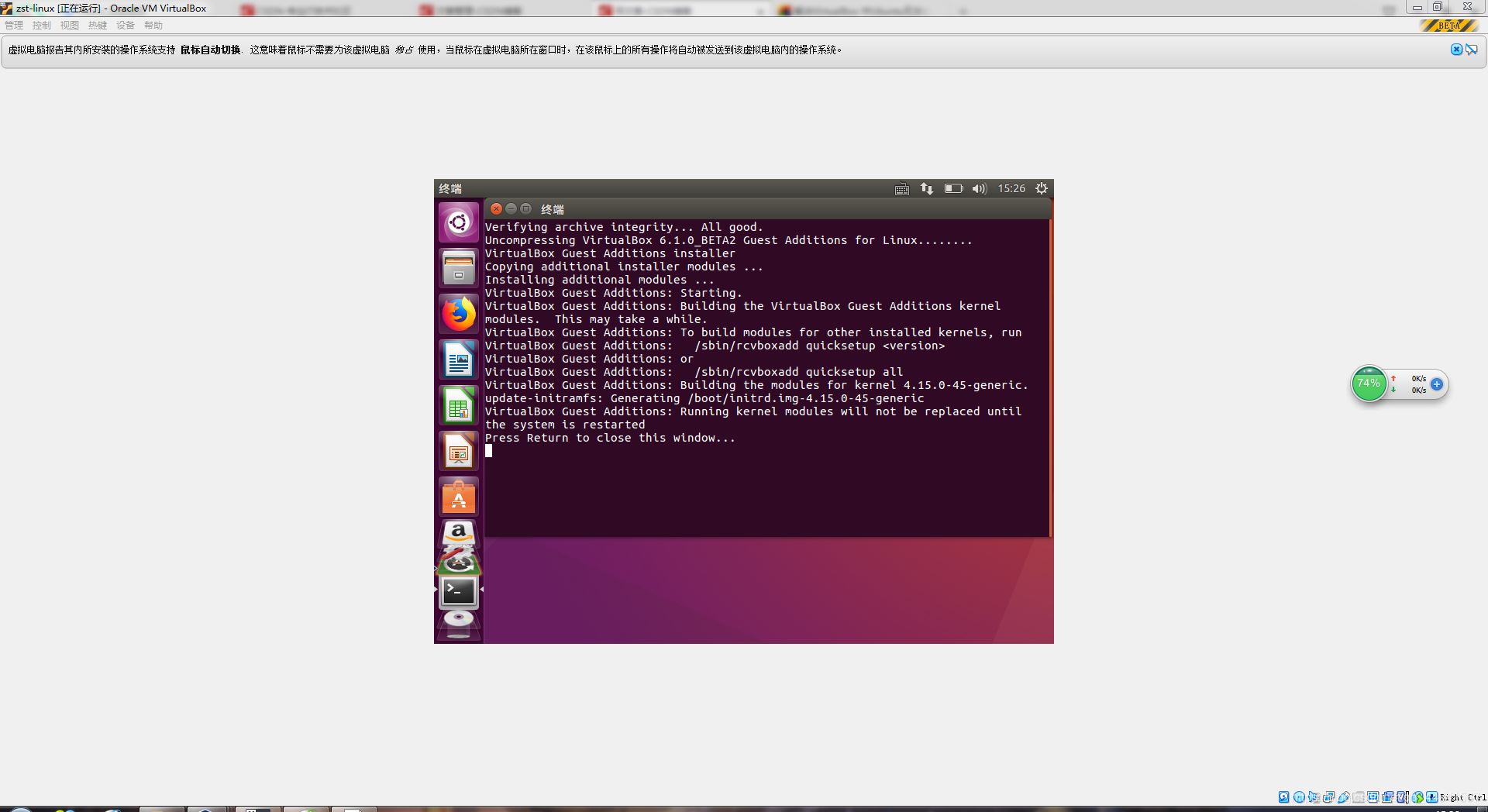1488x812 pixels.
Task: Launch LibreOffice Impress from the dock
Action: point(459,451)
